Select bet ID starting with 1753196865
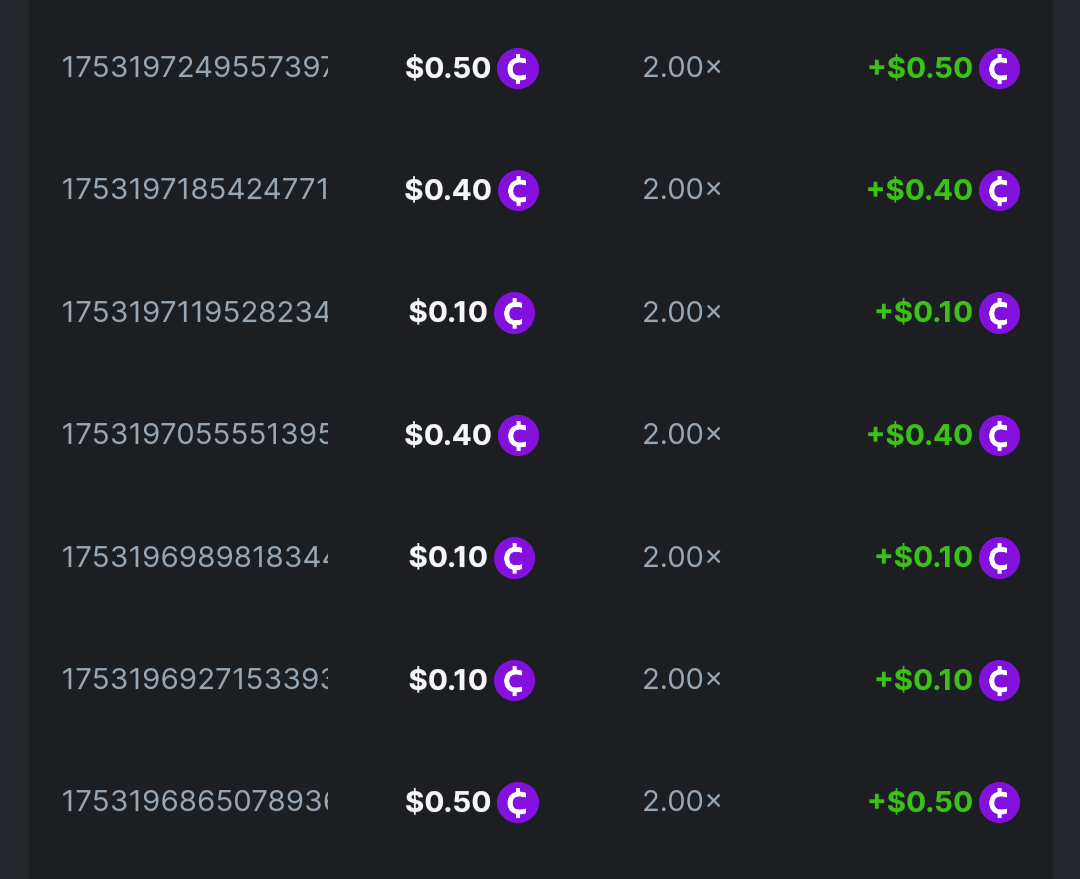Viewport: 1080px width, 879px height. tap(195, 801)
